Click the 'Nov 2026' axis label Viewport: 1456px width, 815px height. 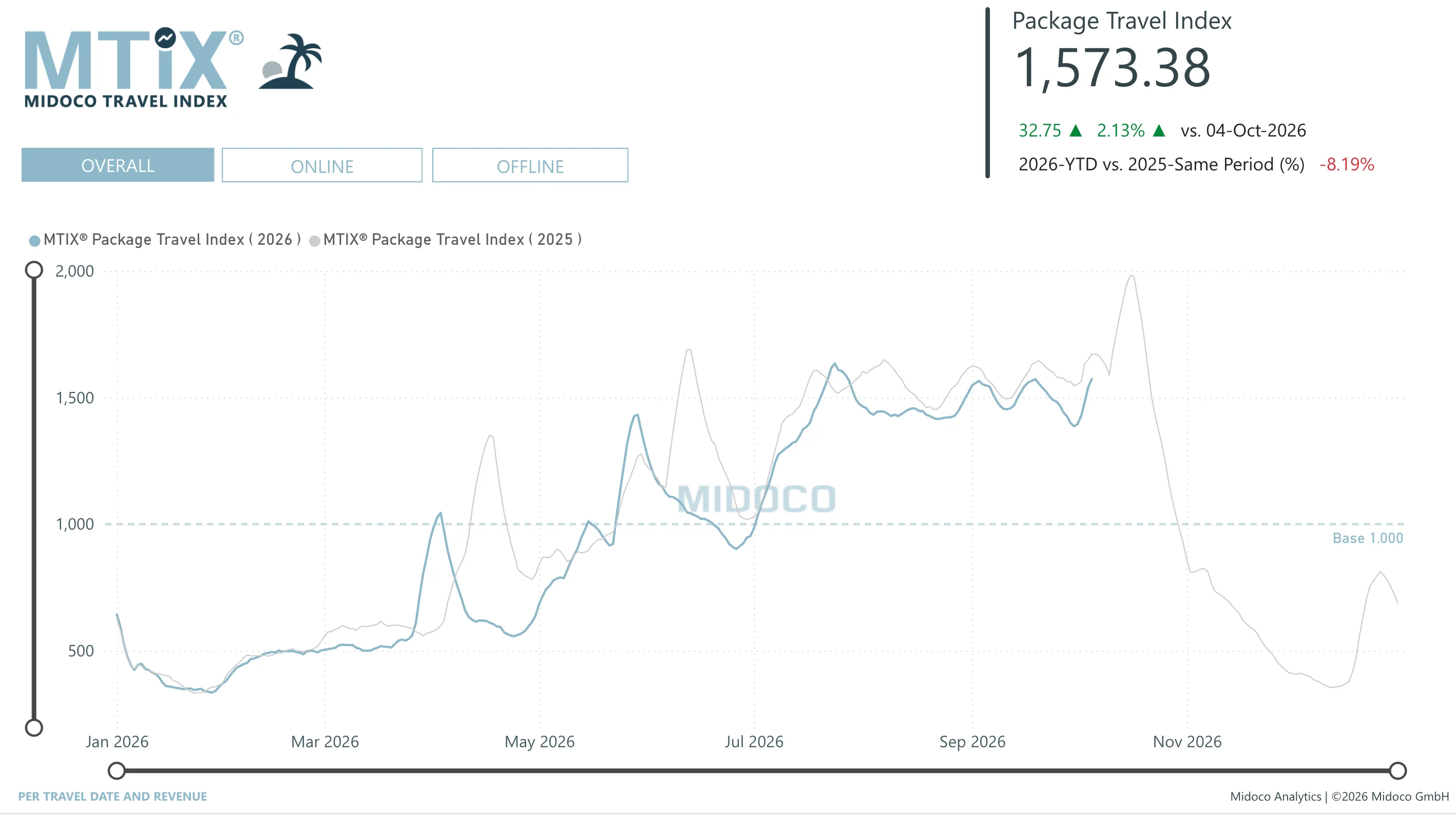1187,742
